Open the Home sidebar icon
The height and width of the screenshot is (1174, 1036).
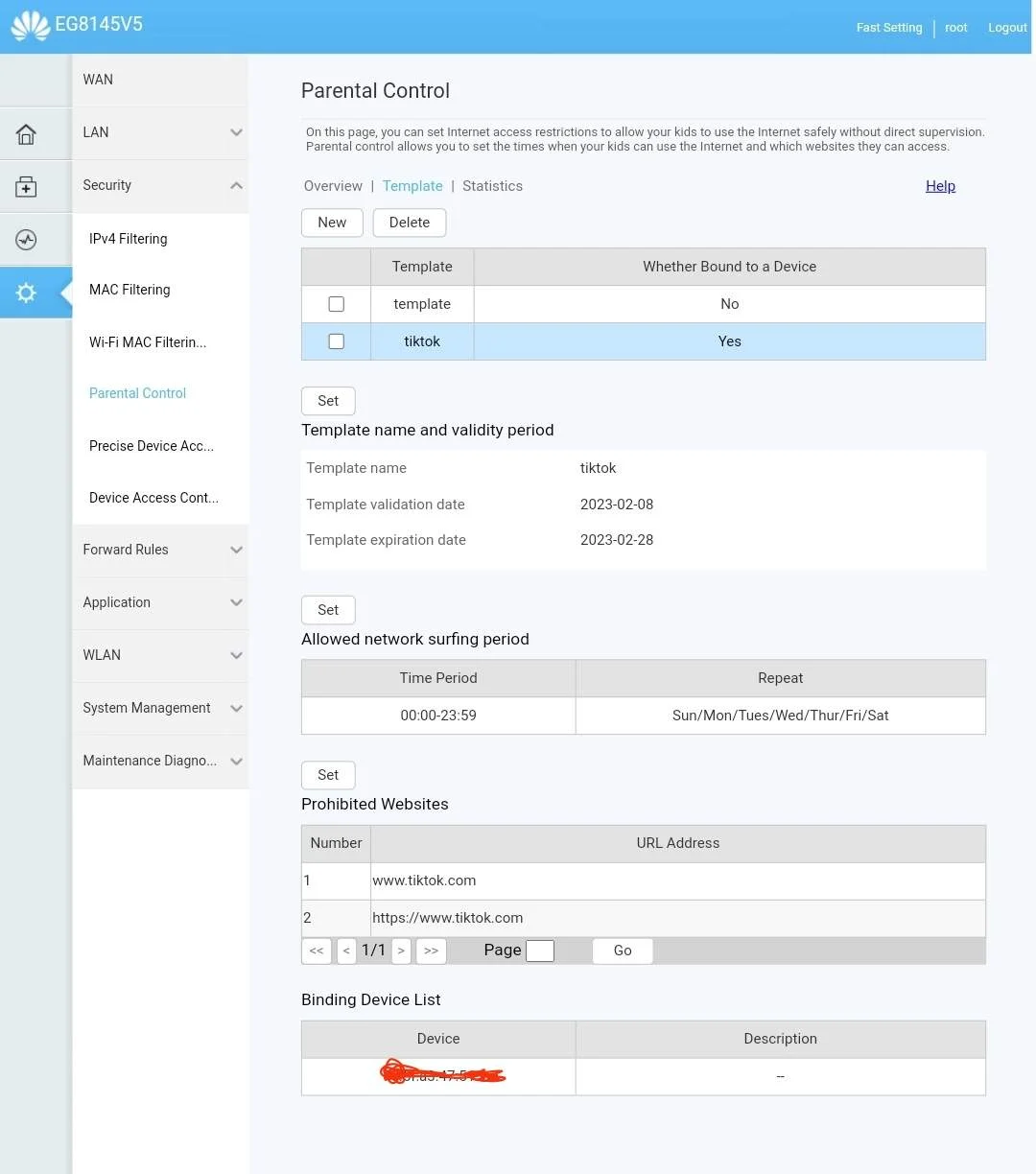[x=26, y=134]
